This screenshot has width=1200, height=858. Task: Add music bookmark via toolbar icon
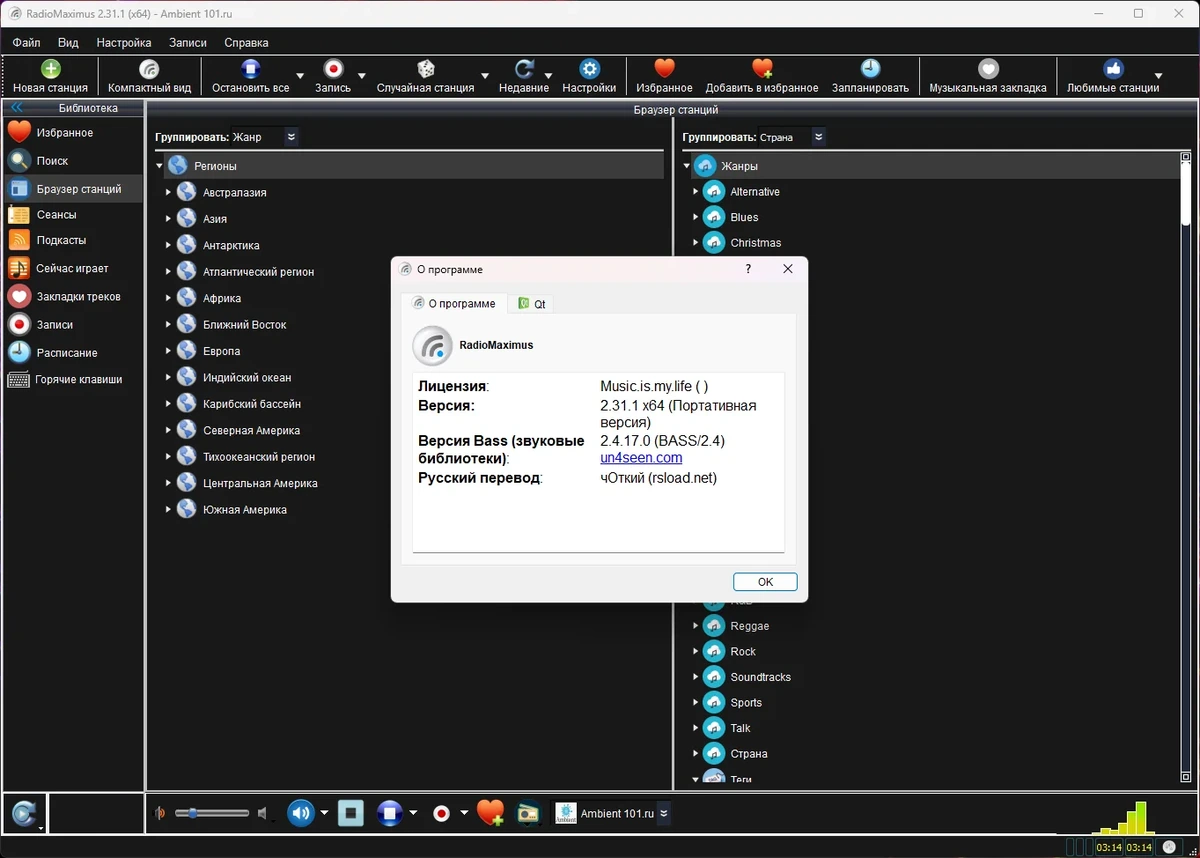[988, 69]
